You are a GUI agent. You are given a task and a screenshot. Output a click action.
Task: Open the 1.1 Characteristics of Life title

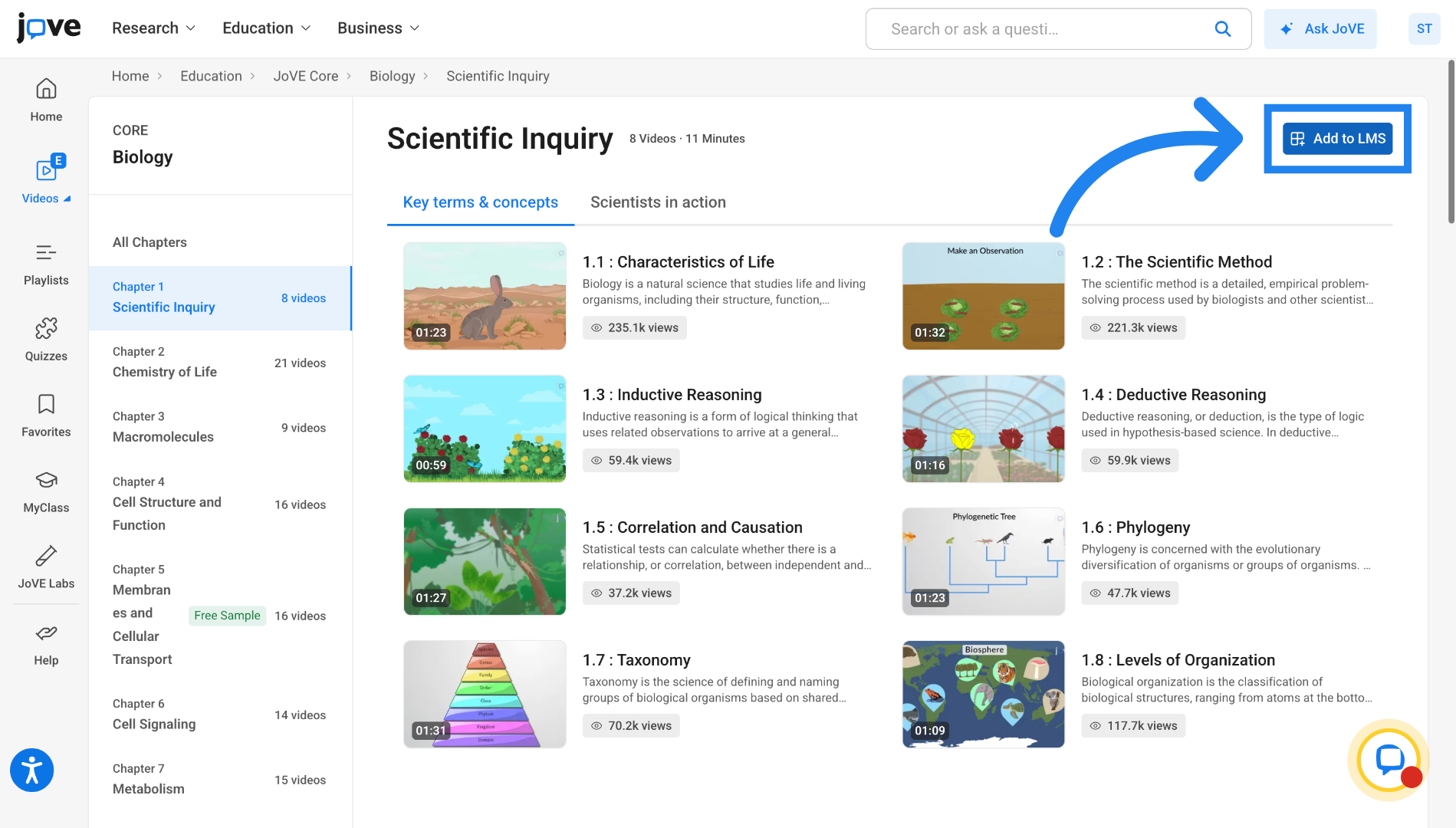[x=678, y=262]
